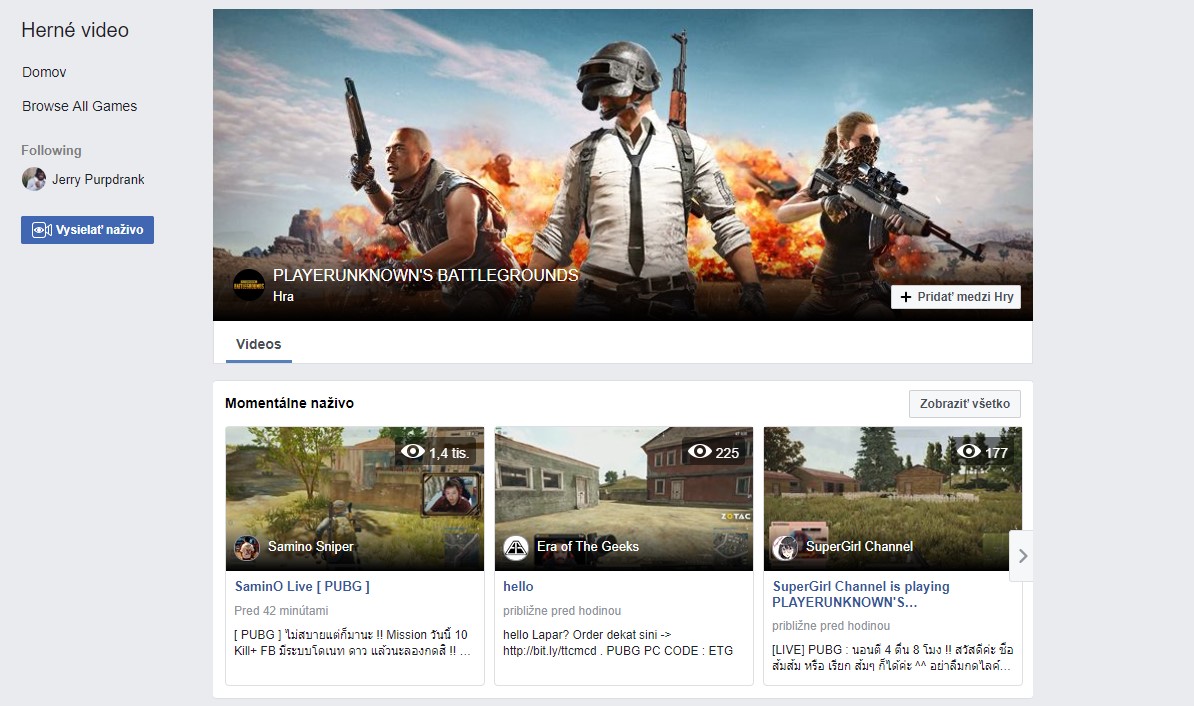
Task: Open the 'hello' video title link
Action: 518,586
